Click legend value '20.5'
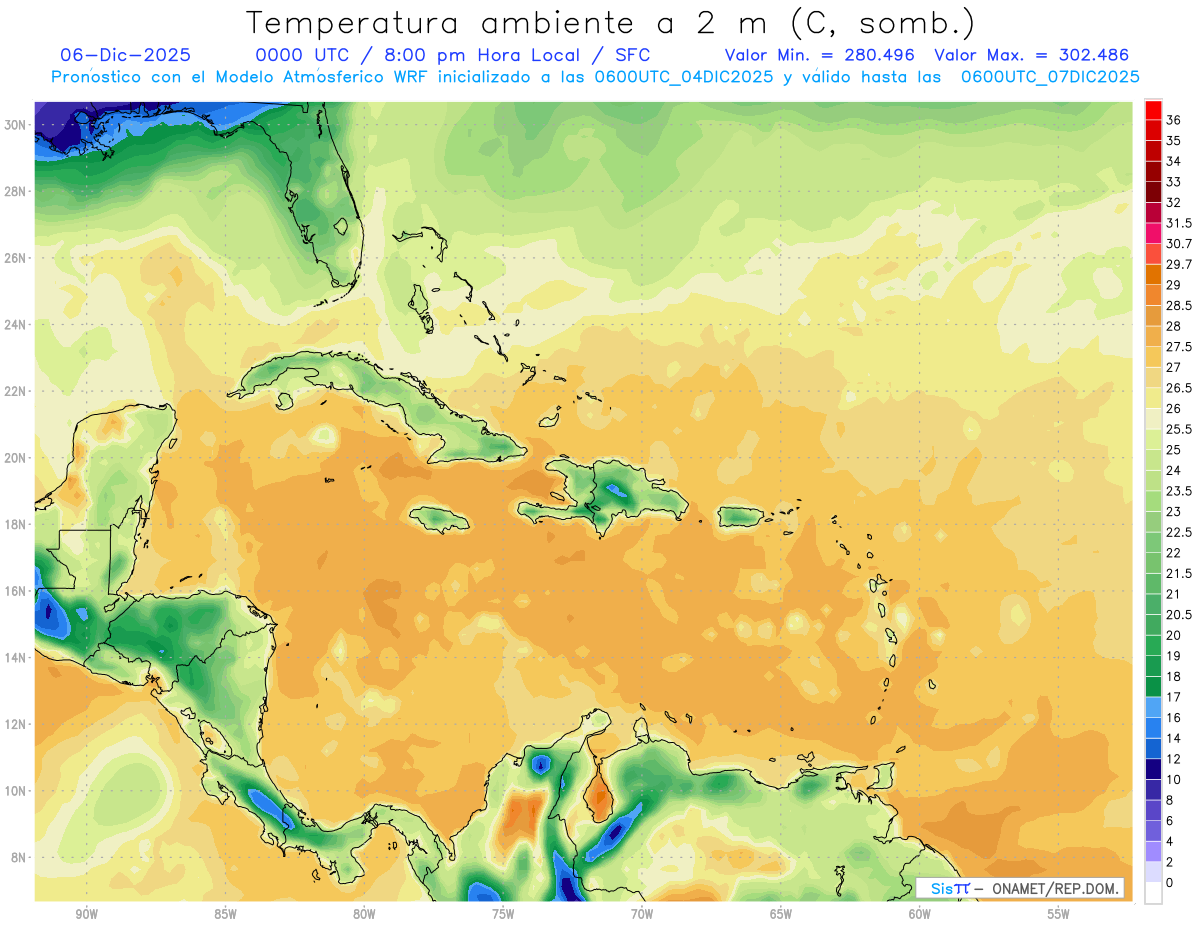This screenshot has height=927, width=1200. 1179,615
